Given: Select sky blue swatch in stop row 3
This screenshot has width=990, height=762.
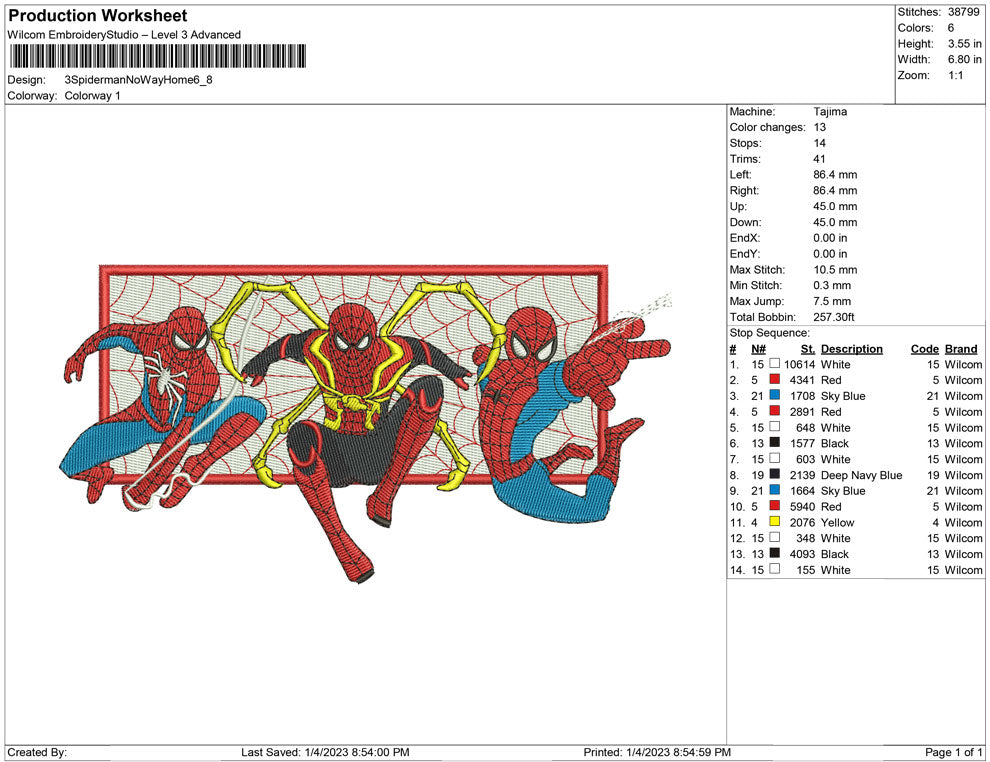Looking at the screenshot, I should 775,395.
